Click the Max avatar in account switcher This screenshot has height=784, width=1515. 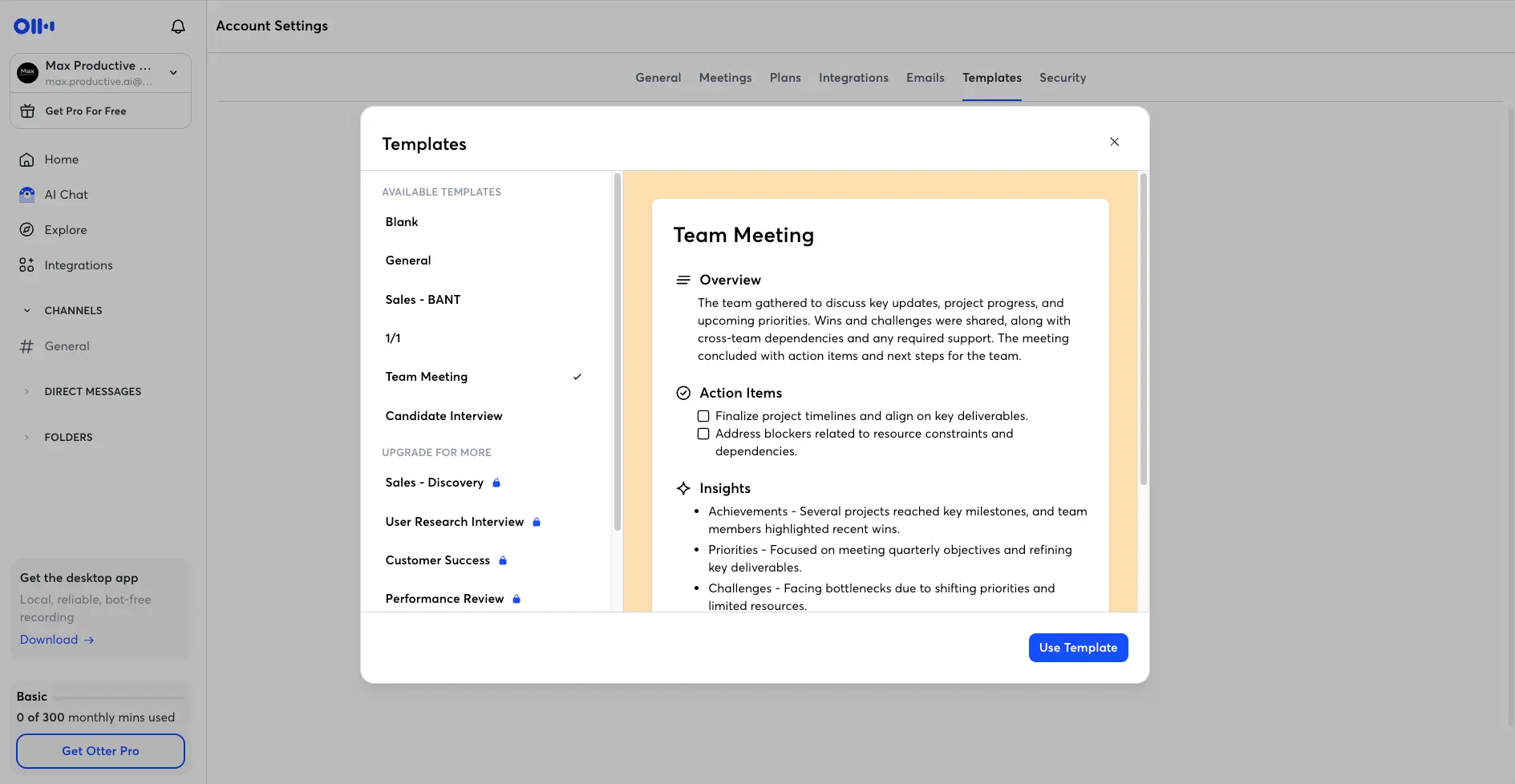(28, 73)
